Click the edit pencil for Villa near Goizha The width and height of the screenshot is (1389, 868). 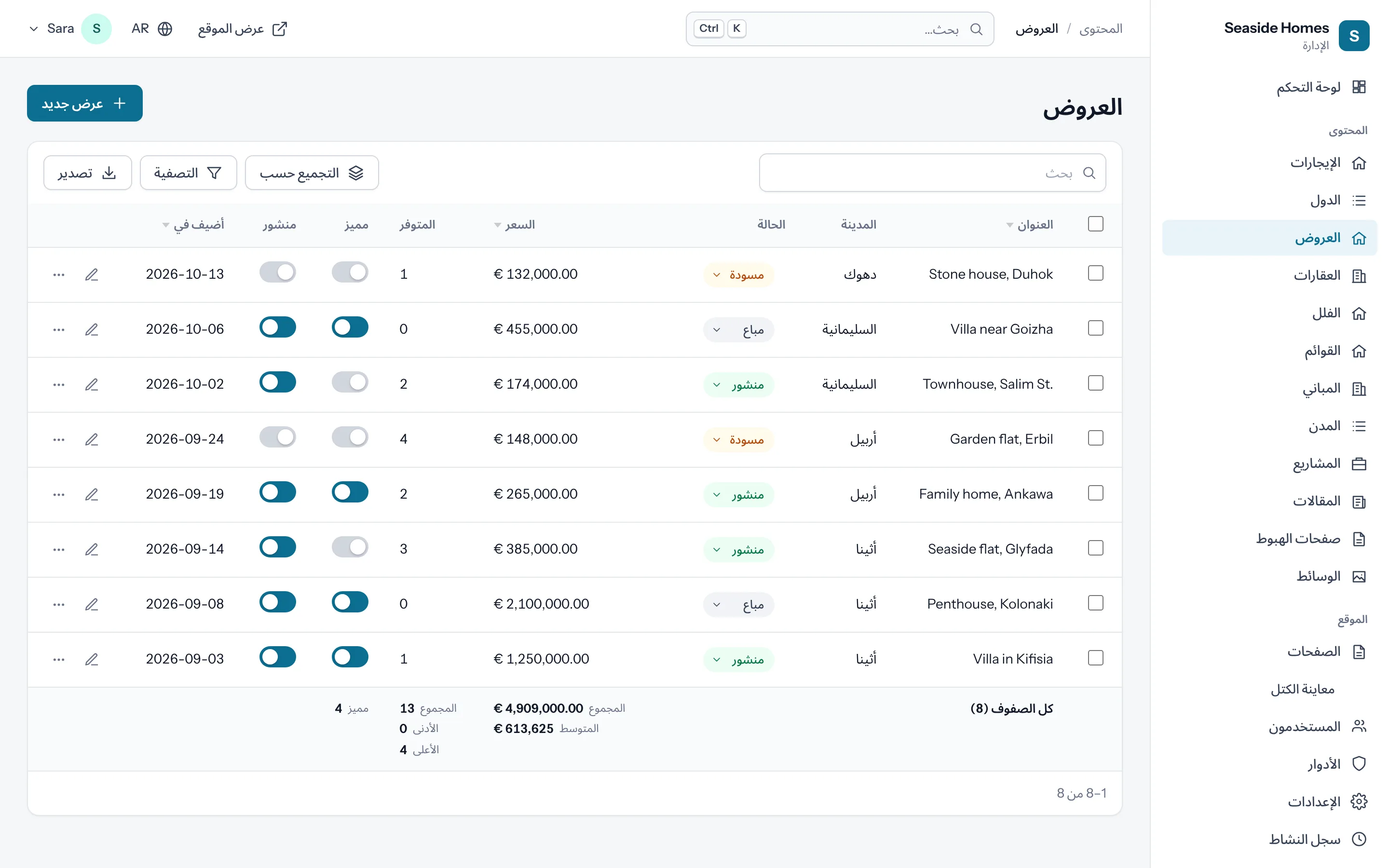point(92,329)
